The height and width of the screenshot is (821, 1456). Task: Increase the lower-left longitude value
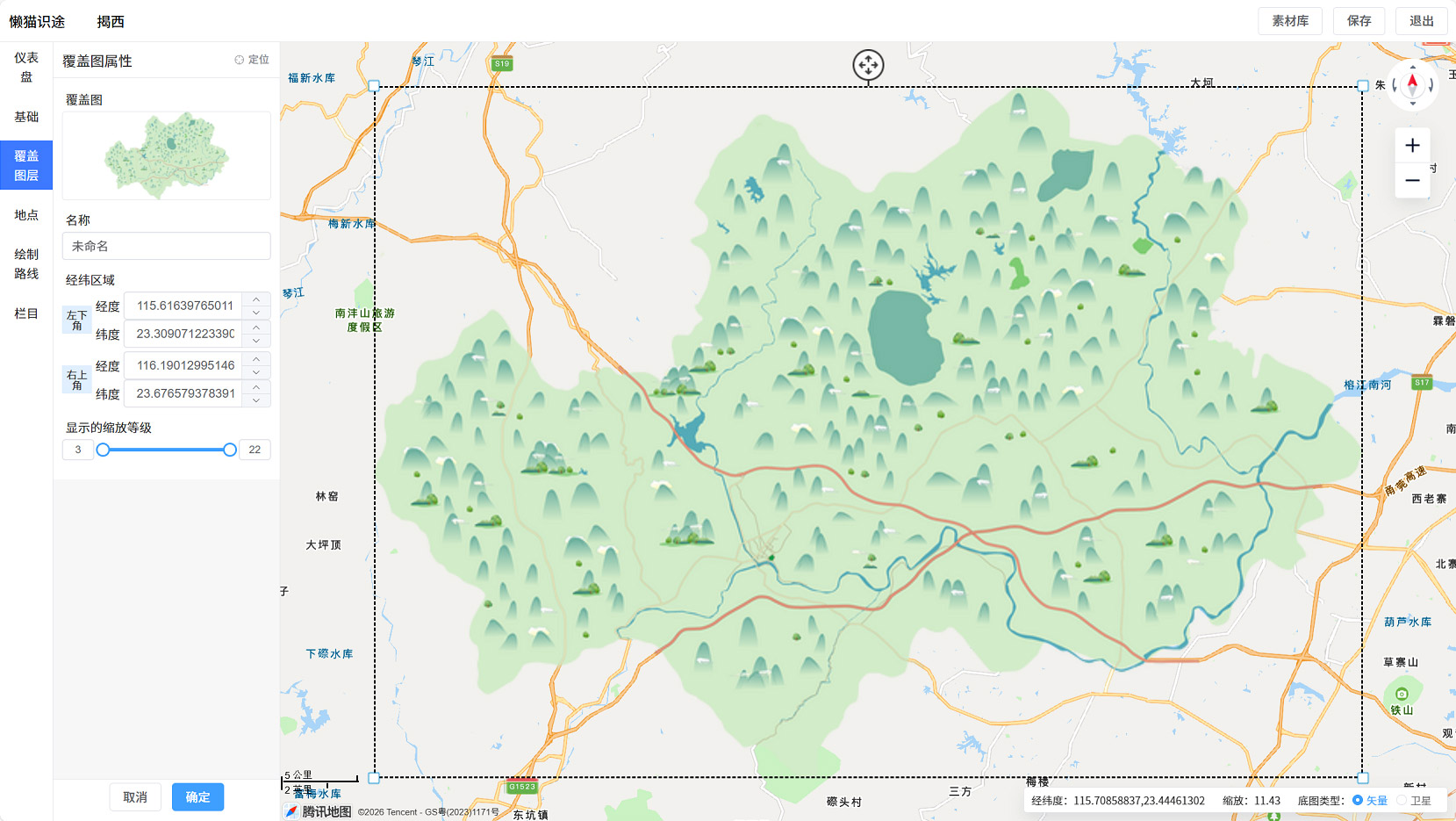[256, 299]
